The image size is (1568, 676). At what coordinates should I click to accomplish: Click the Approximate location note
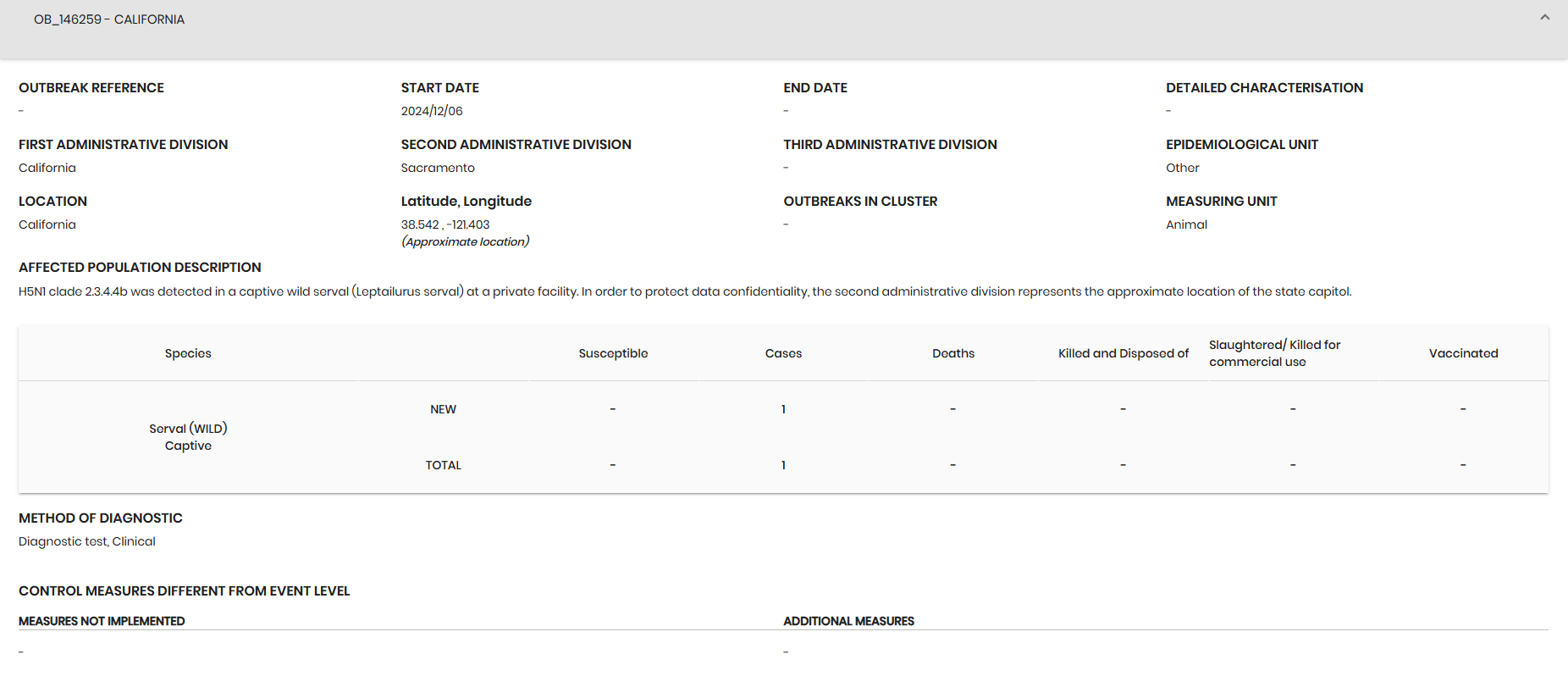coord(466,241)
